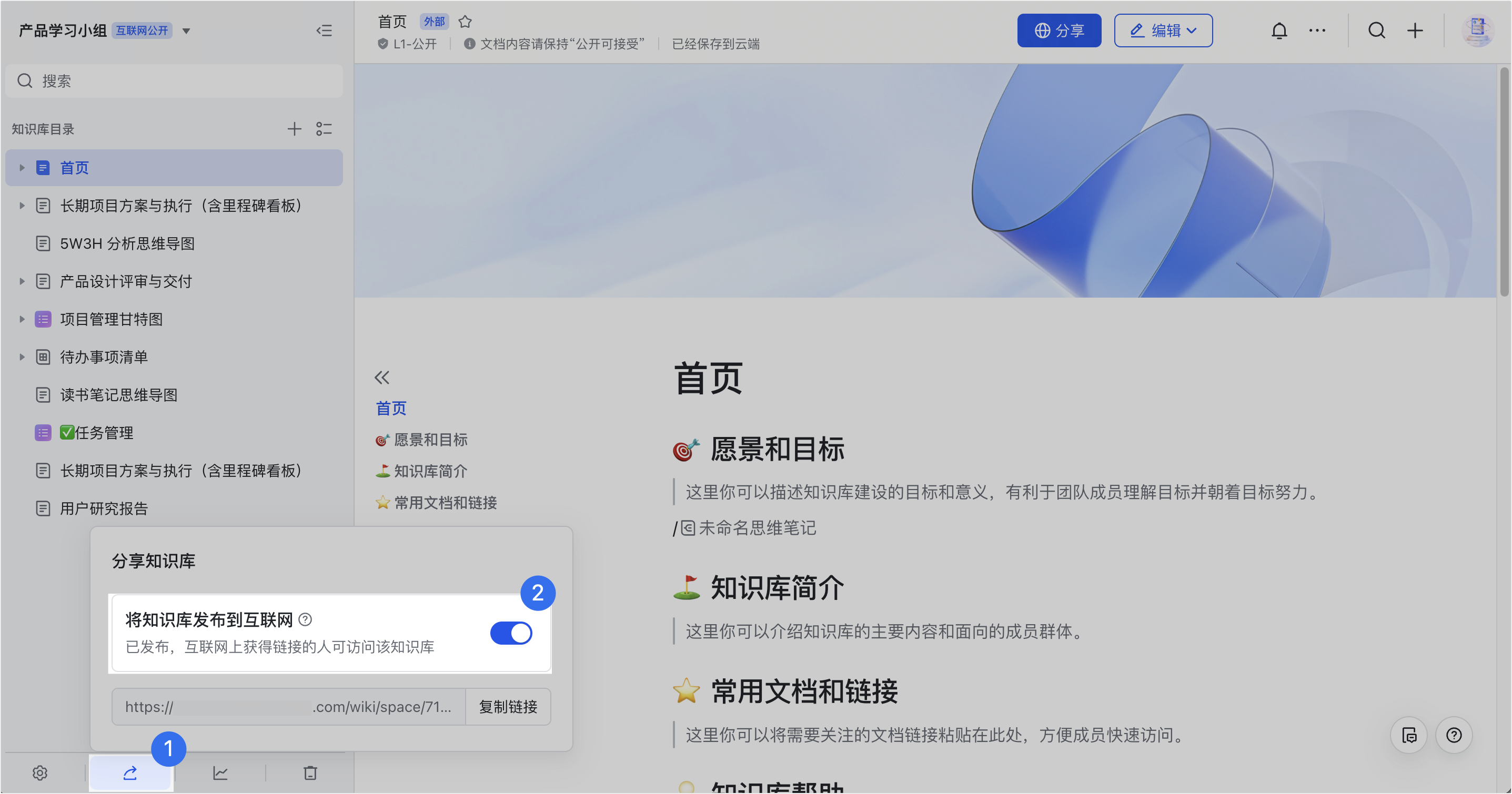Open the help question mark button

pos(1453,735)
